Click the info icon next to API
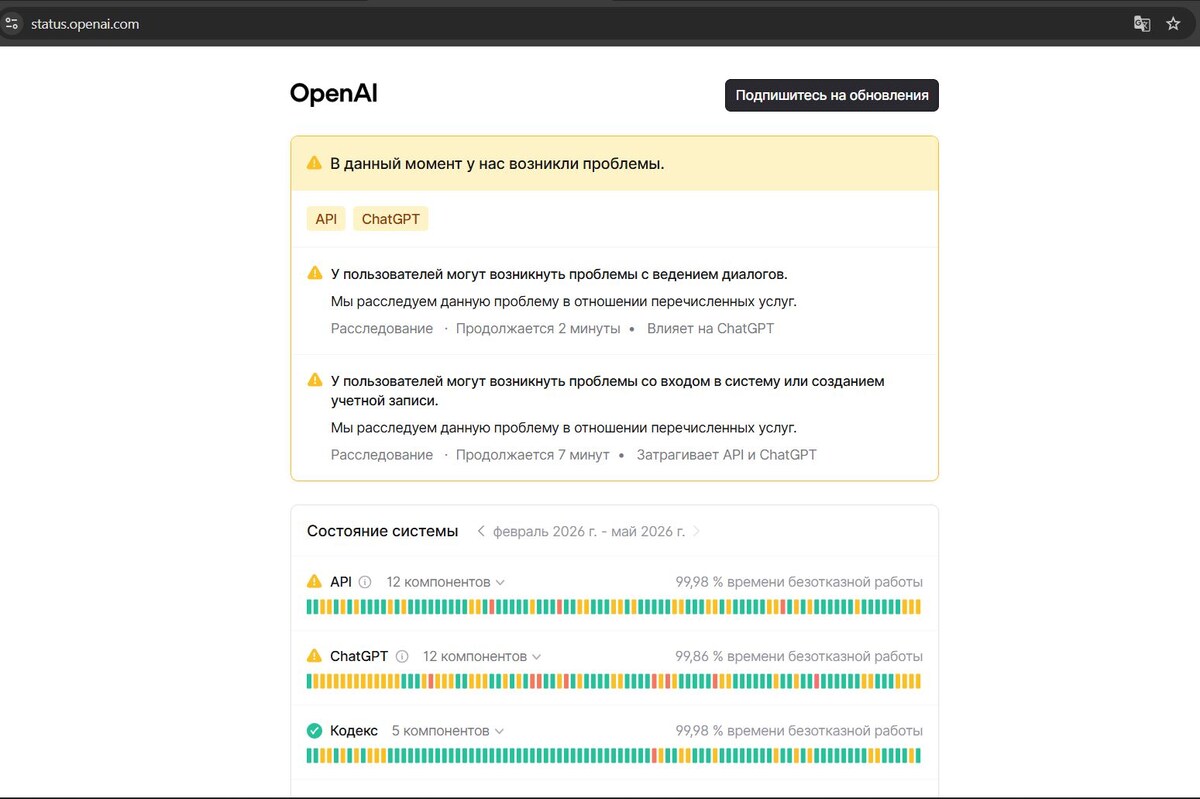 coord(365,582)
